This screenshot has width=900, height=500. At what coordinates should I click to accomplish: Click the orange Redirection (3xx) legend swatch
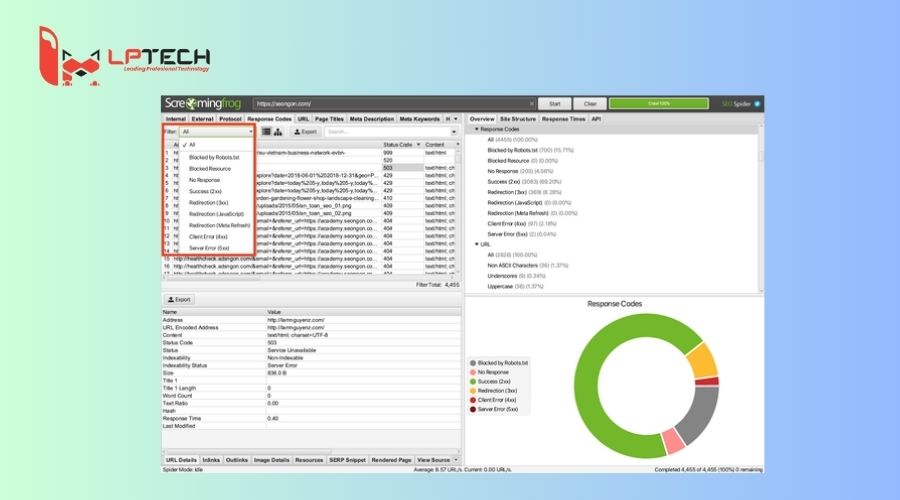pos(473,391)
